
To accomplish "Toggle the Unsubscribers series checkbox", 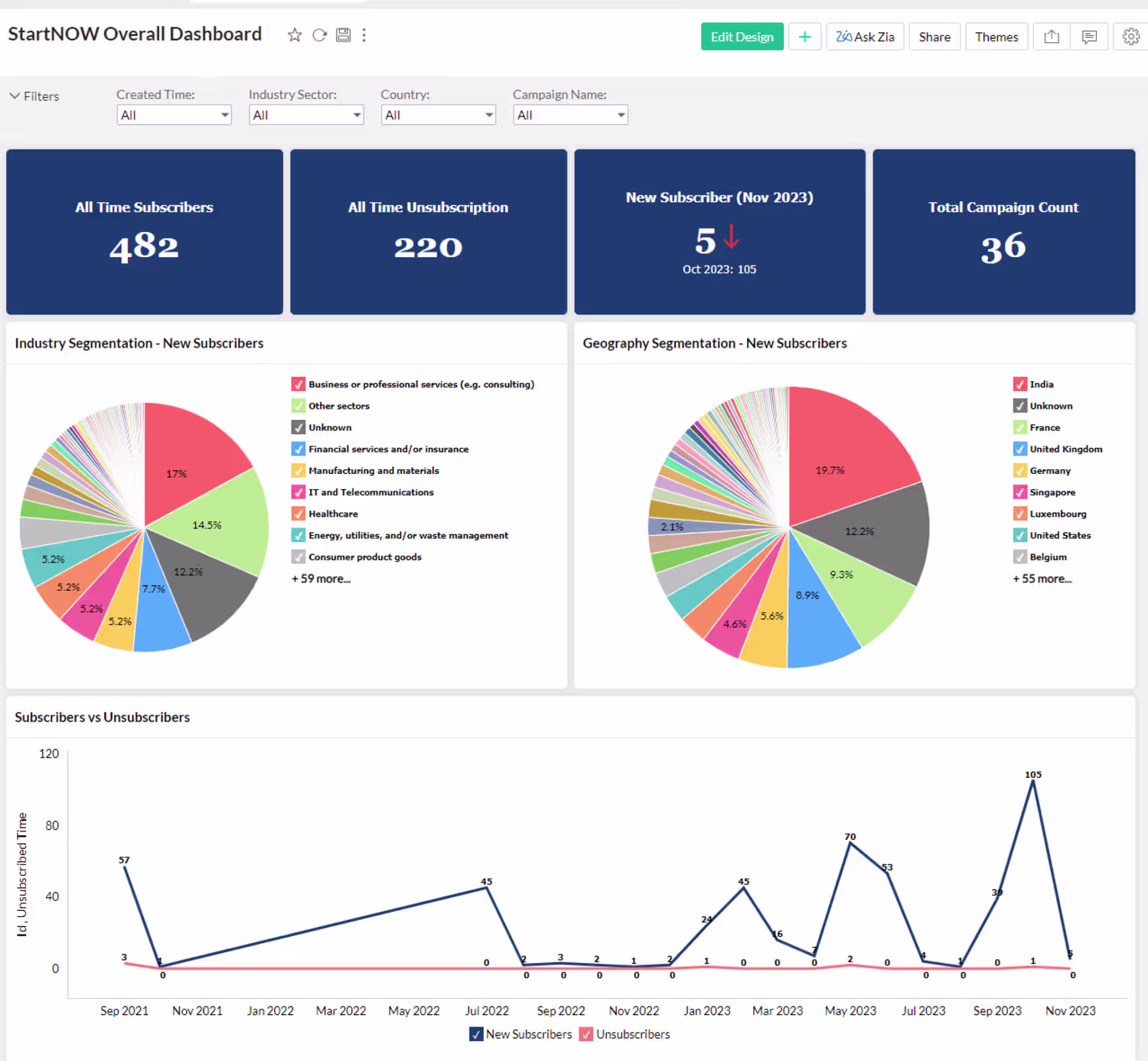I will [x=586, y=1034].
